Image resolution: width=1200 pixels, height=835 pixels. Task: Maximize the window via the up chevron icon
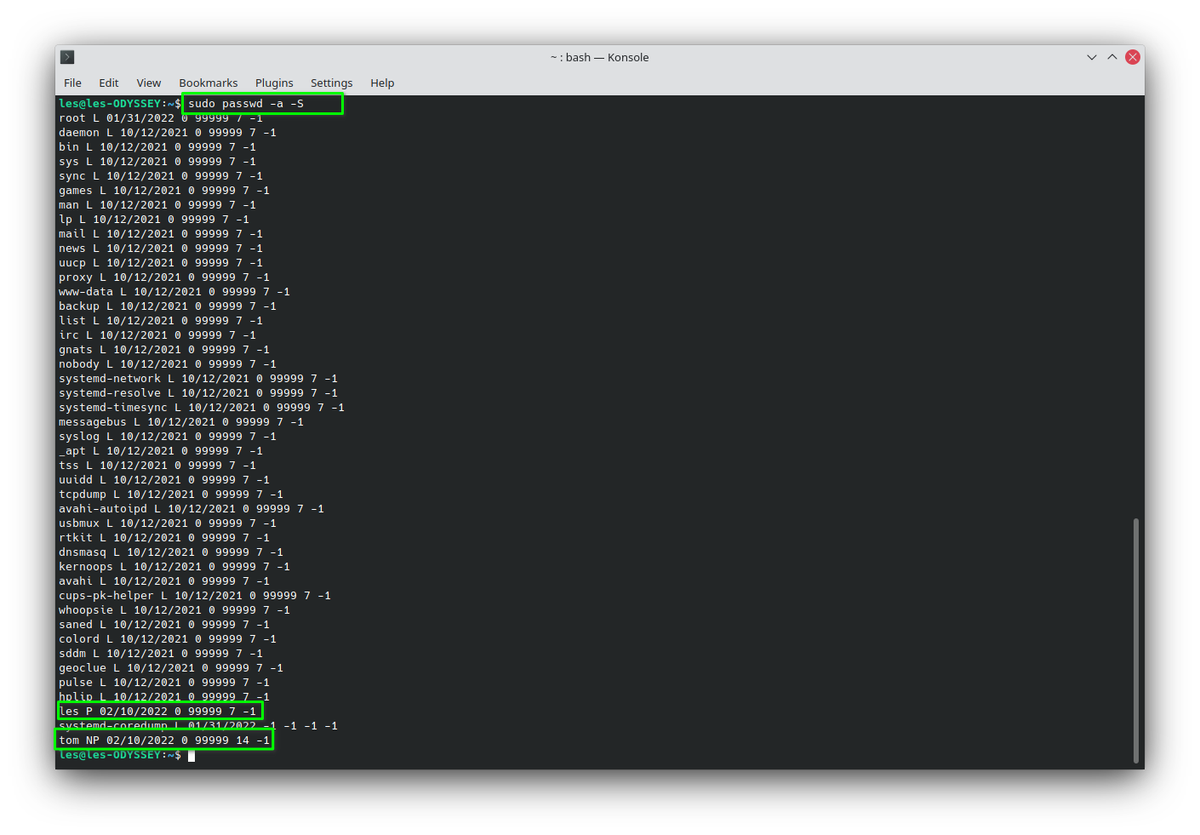coord(1112,57)
